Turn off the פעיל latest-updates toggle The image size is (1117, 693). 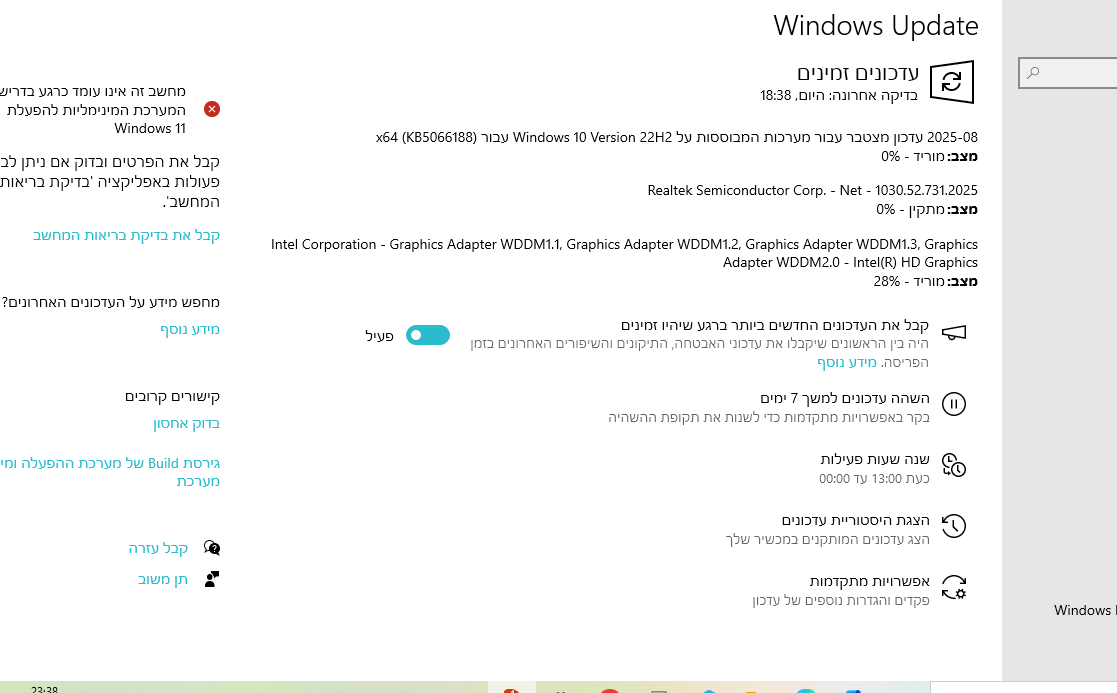427,335
